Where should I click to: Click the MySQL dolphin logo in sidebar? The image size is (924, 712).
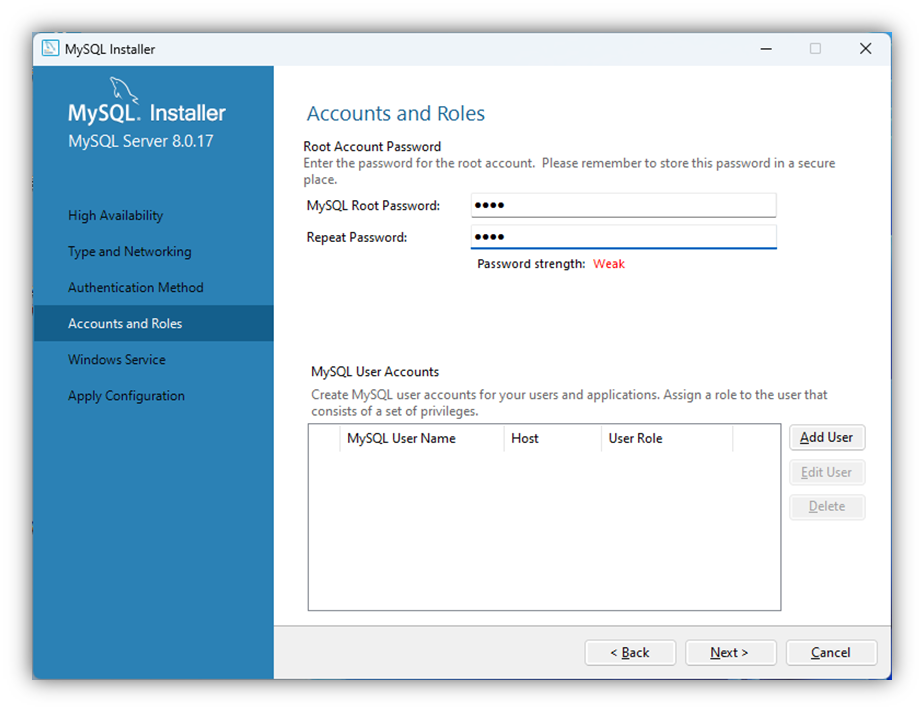tap(124, 90)
